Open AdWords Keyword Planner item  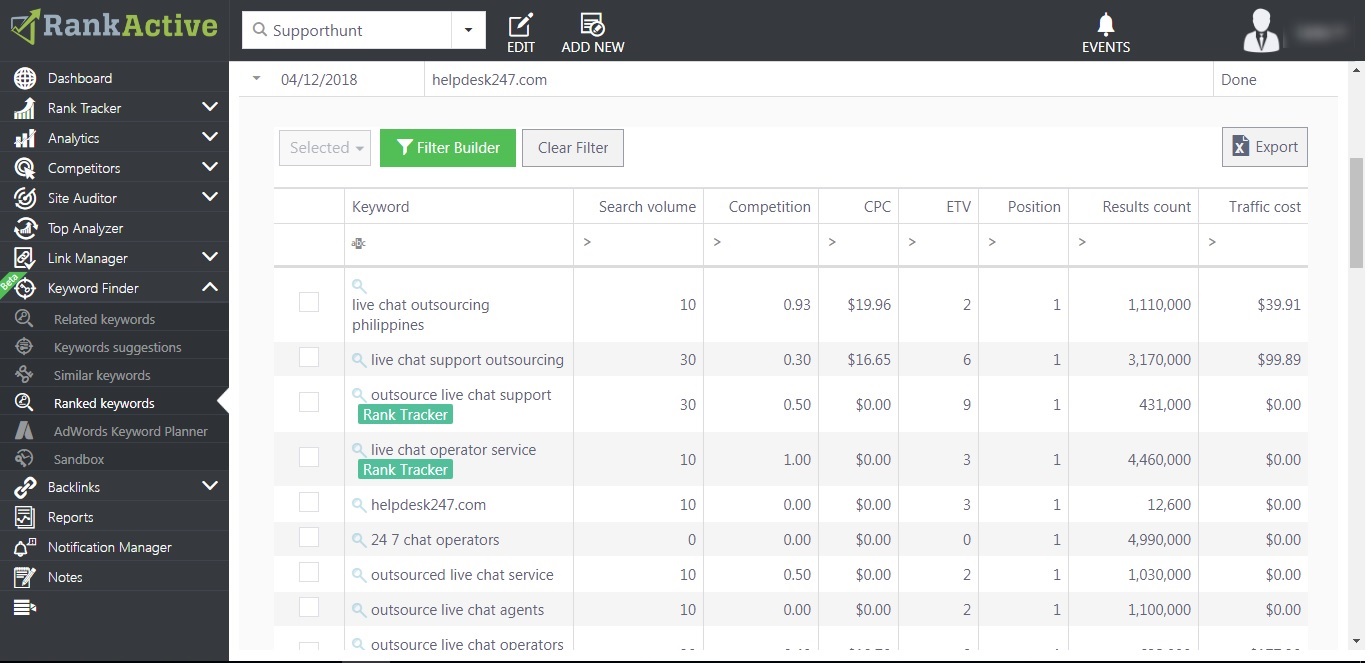131,431
